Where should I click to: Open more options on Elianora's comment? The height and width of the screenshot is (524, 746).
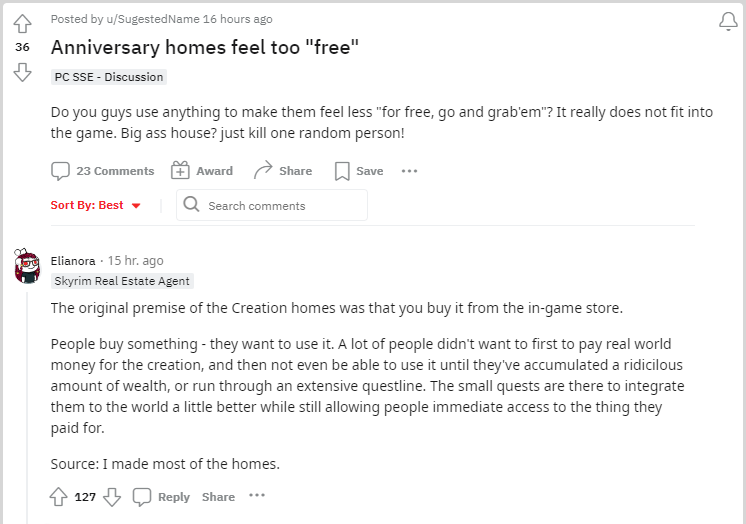click(x=257, y=496)
